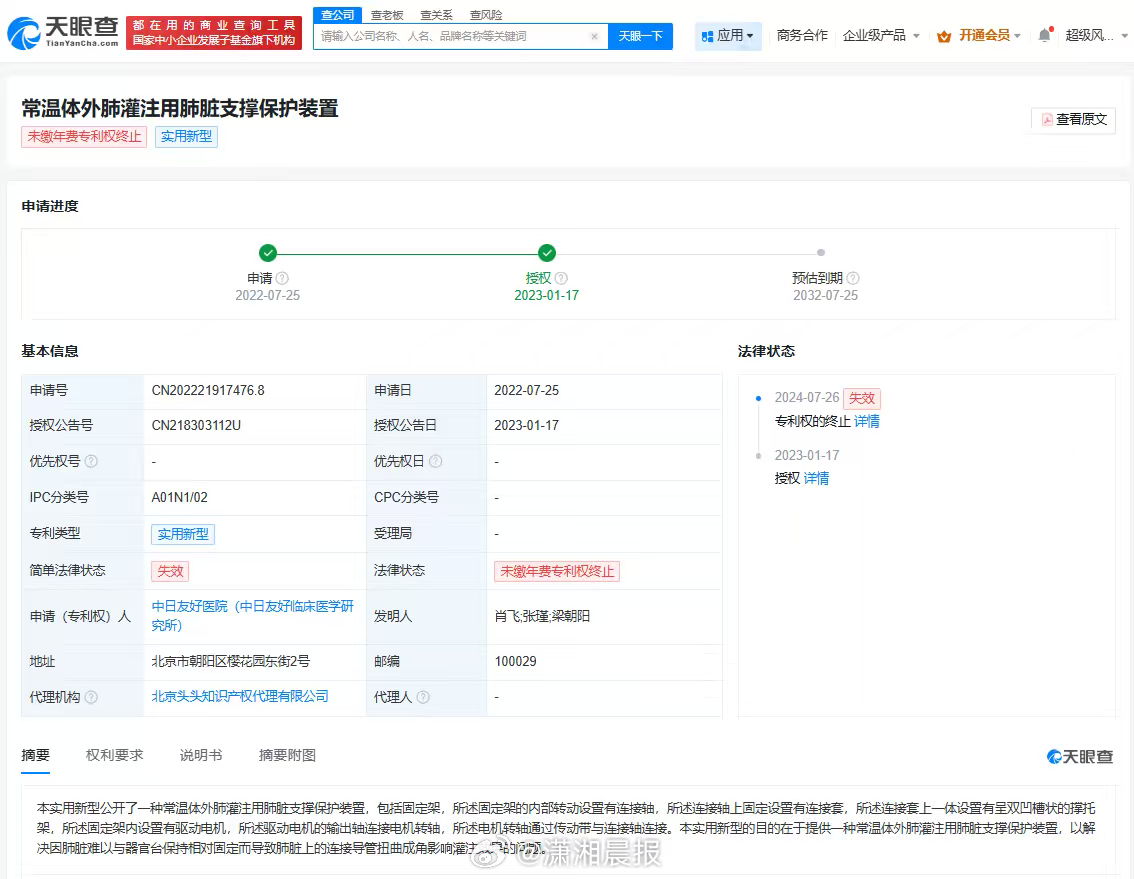1134x879 pixels.
Task: Click the help icon next to 预估到期
Action: 853,278
